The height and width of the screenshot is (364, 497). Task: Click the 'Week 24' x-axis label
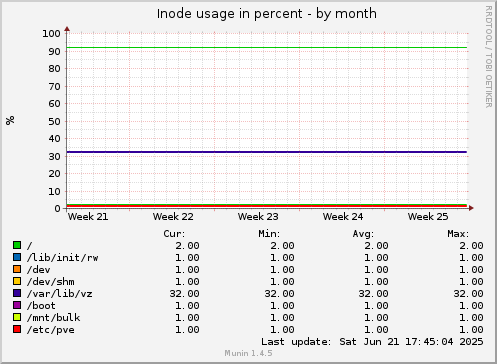(343, 217)
